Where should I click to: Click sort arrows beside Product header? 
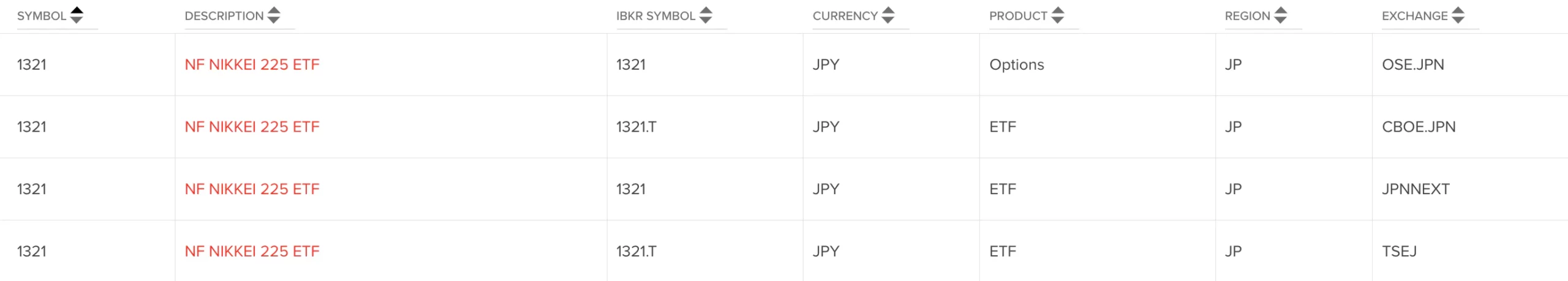point(1058,15)
